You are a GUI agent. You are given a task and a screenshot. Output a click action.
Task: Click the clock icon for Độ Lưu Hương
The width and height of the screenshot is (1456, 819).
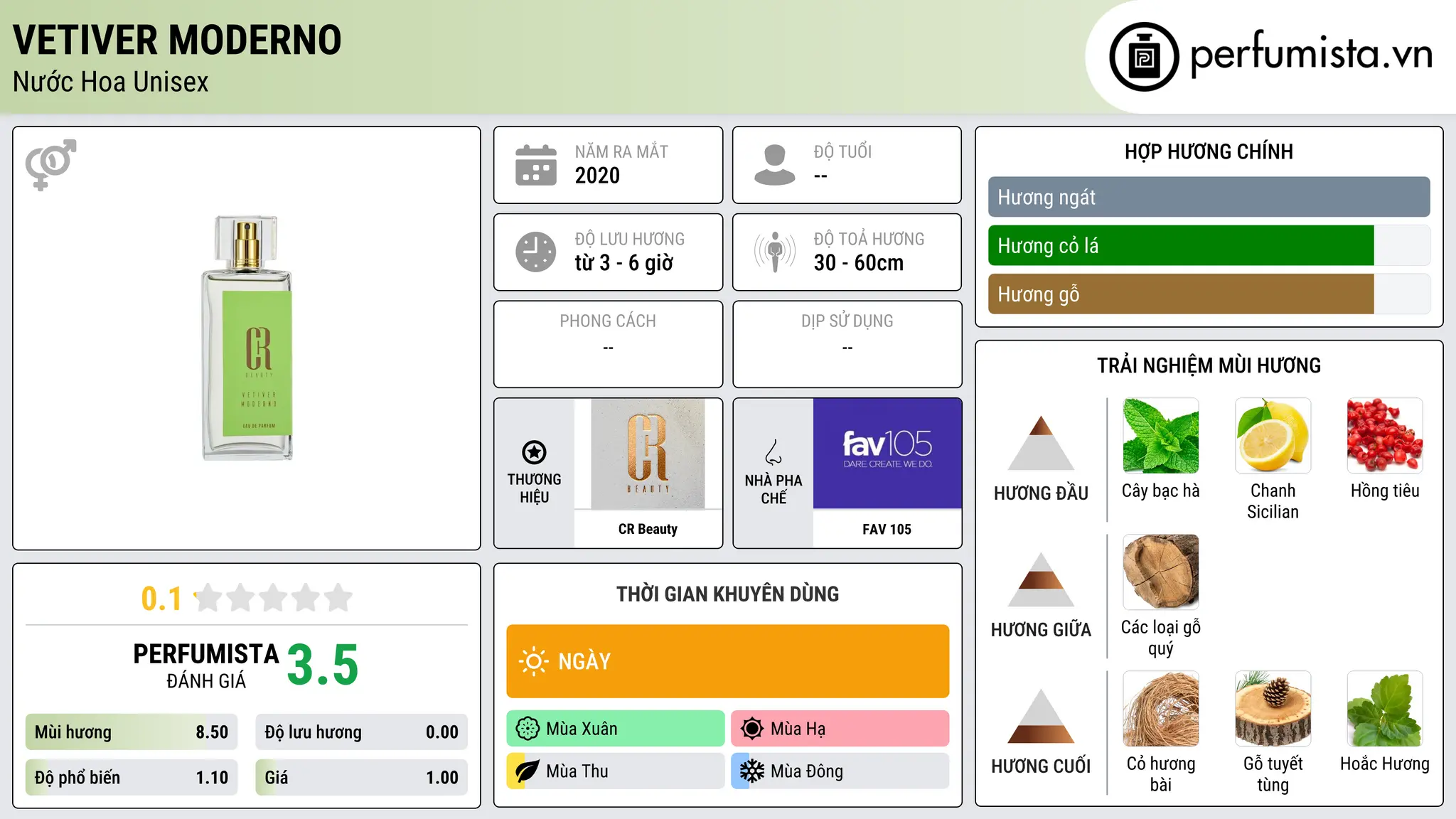536,252
